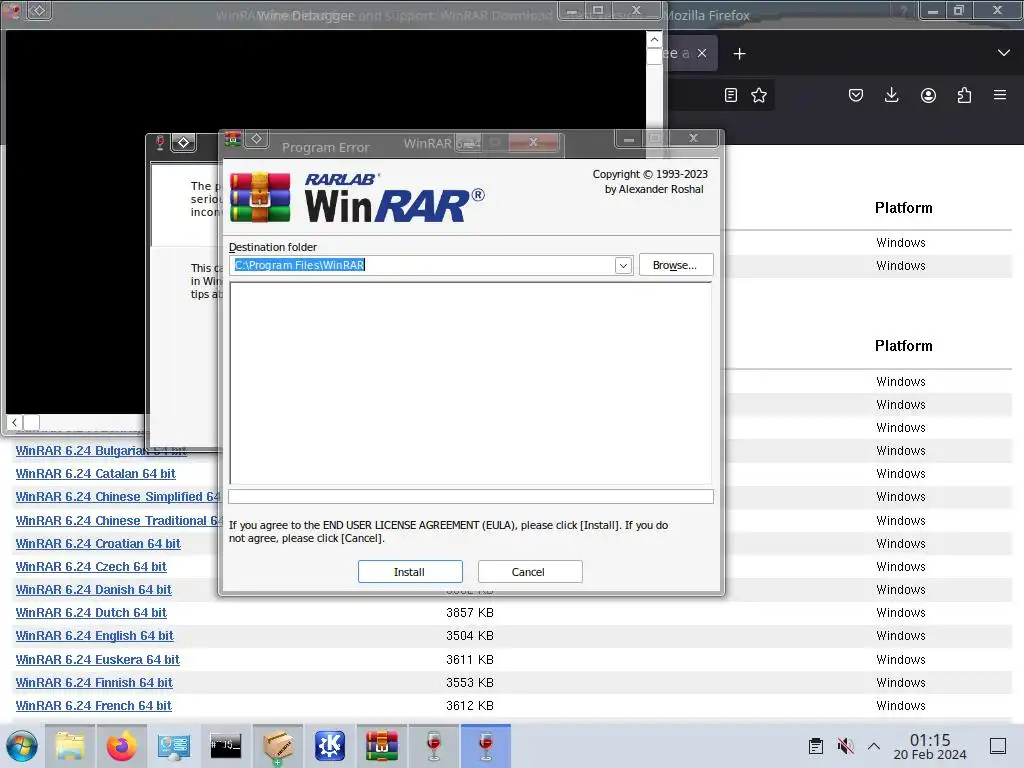This screenshot has width=1024, height=768.
Task: Toggle the keep-on-all-desktops pin on WinRAR installer
Action: tap(257, 138)
